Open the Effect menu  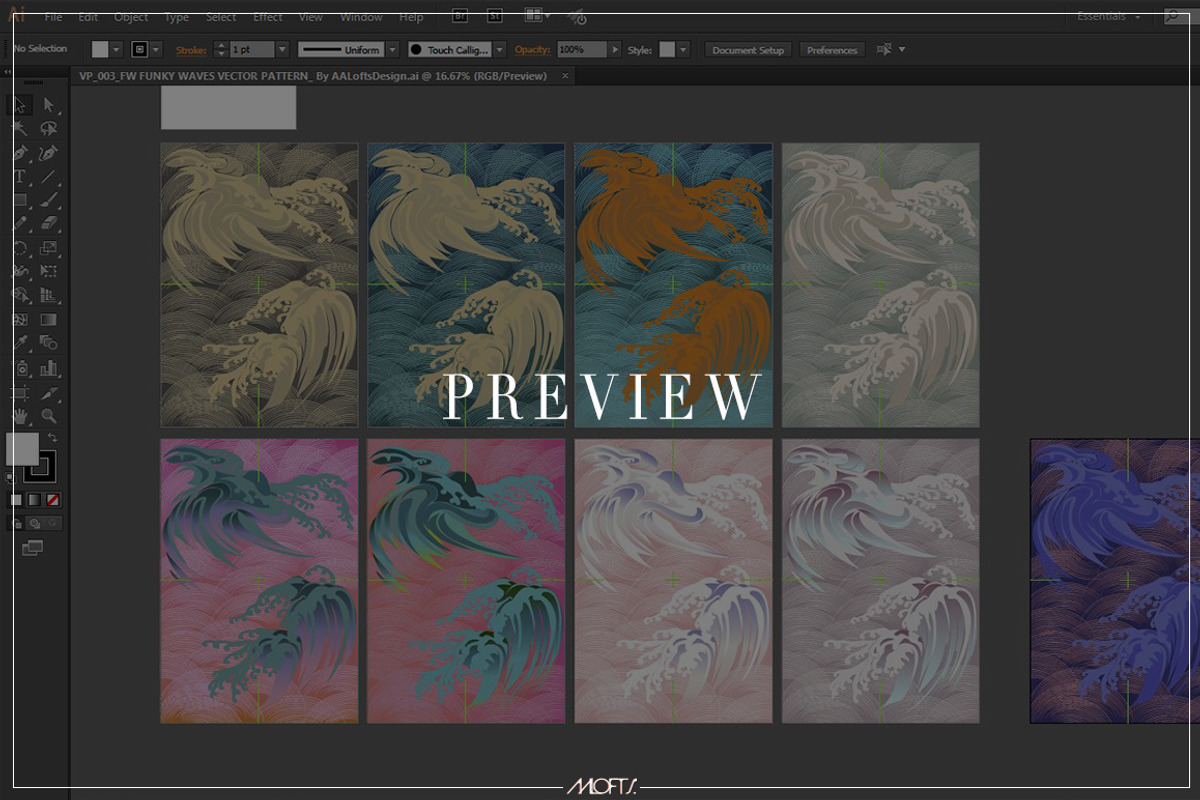point(267,17)
